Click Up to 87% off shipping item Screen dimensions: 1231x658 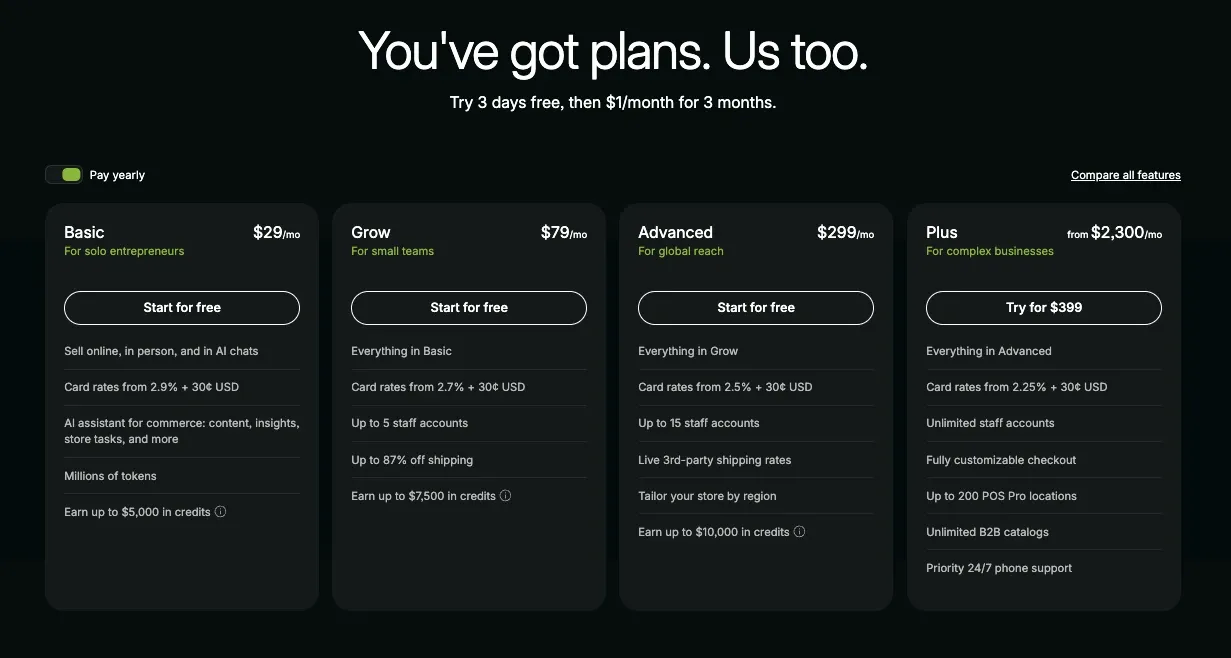tap(412, 460)
